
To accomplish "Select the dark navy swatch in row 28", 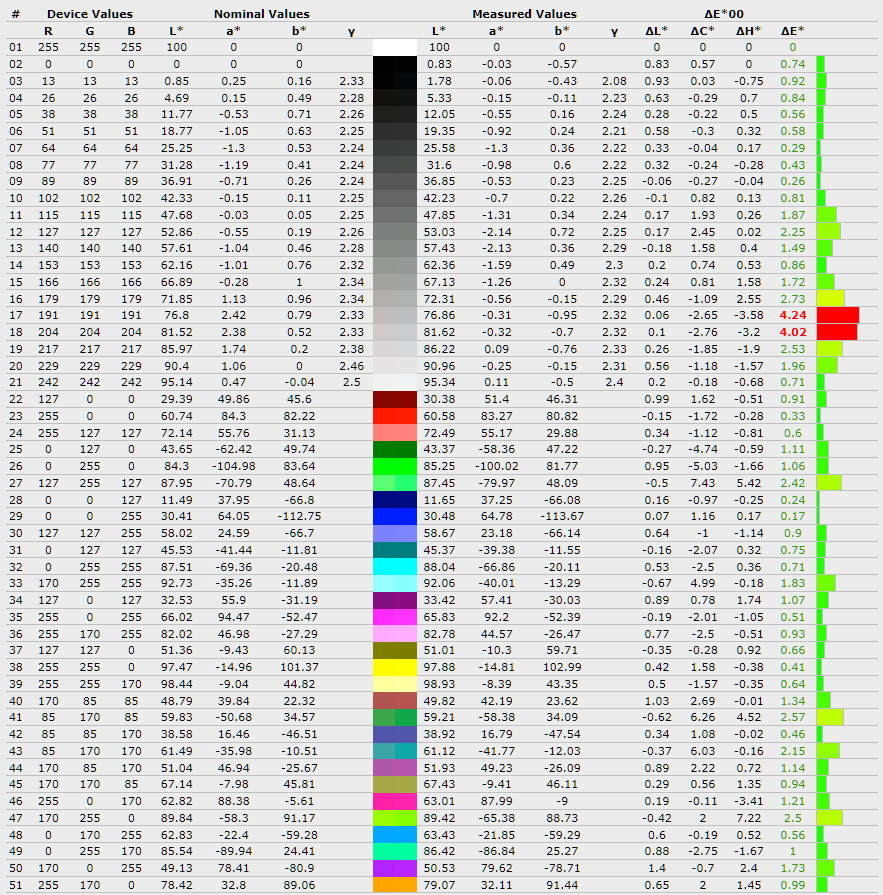I will (394, 499).
